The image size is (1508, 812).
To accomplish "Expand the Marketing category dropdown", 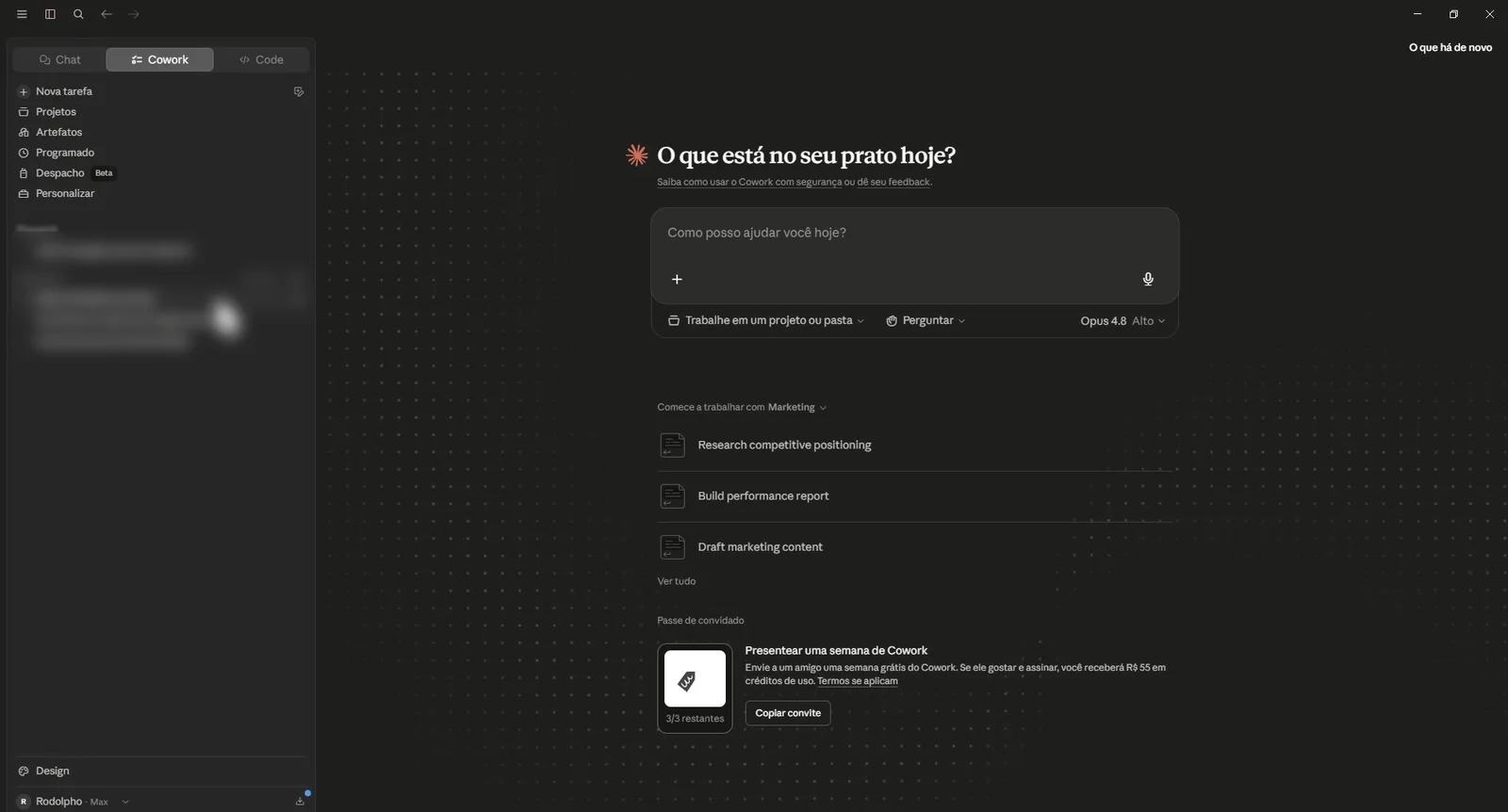I will tap(797, 407).
